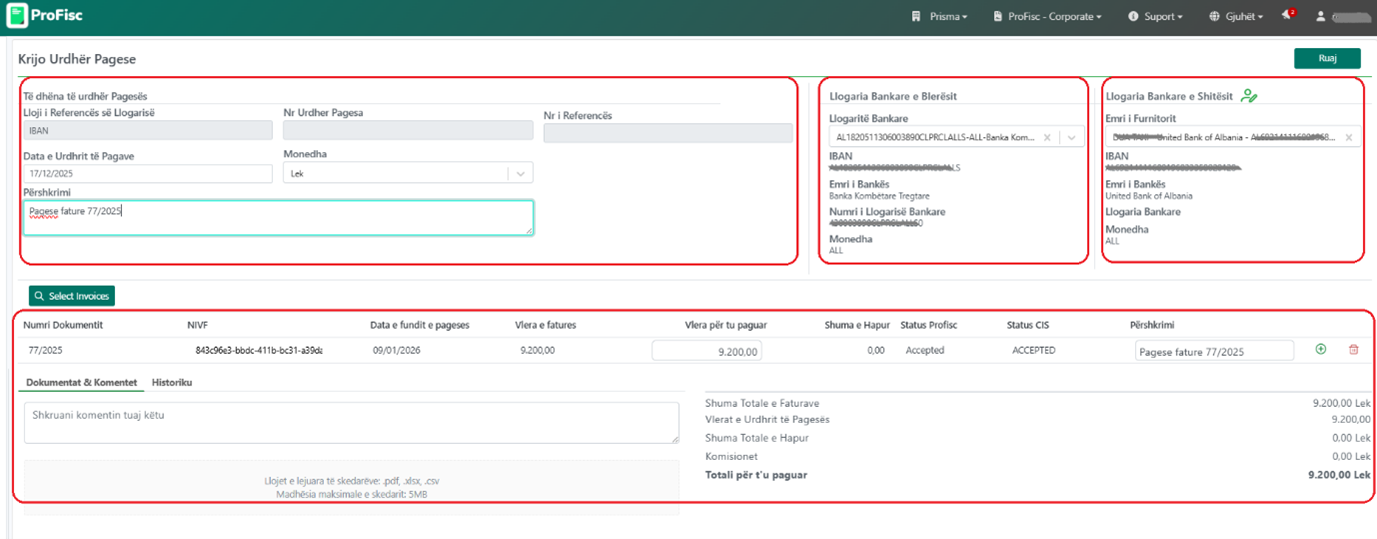Open the Gjuhët language menu
Image resolution: width=1377 pixels, height=539 pixels.
(1236, 17)
